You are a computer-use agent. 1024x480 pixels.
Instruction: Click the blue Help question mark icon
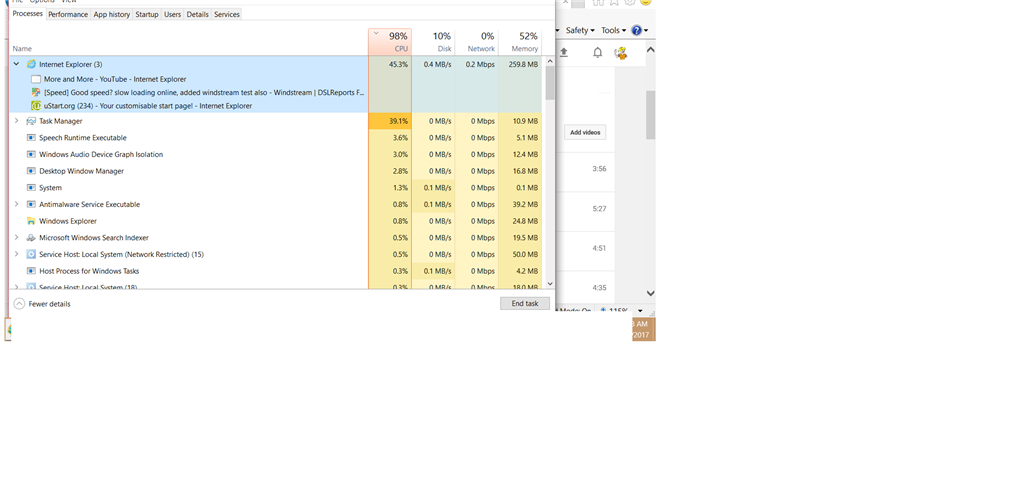tap(637, 30)
